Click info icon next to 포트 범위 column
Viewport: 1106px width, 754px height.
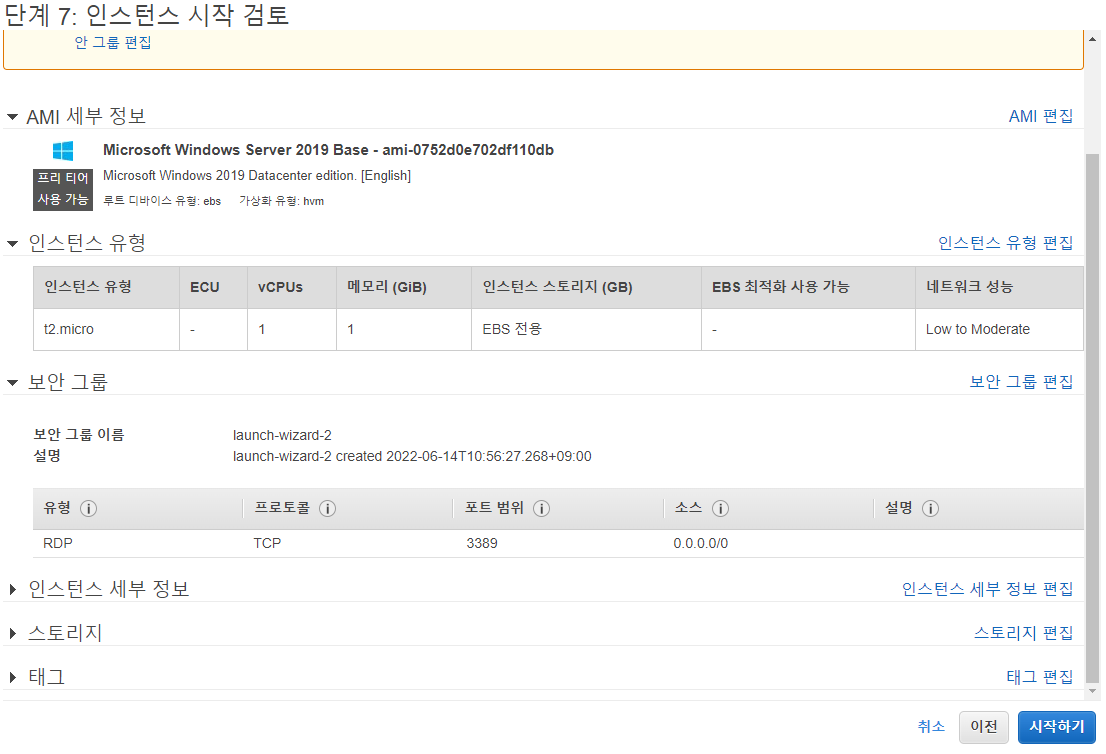click(x=541, y=509)
